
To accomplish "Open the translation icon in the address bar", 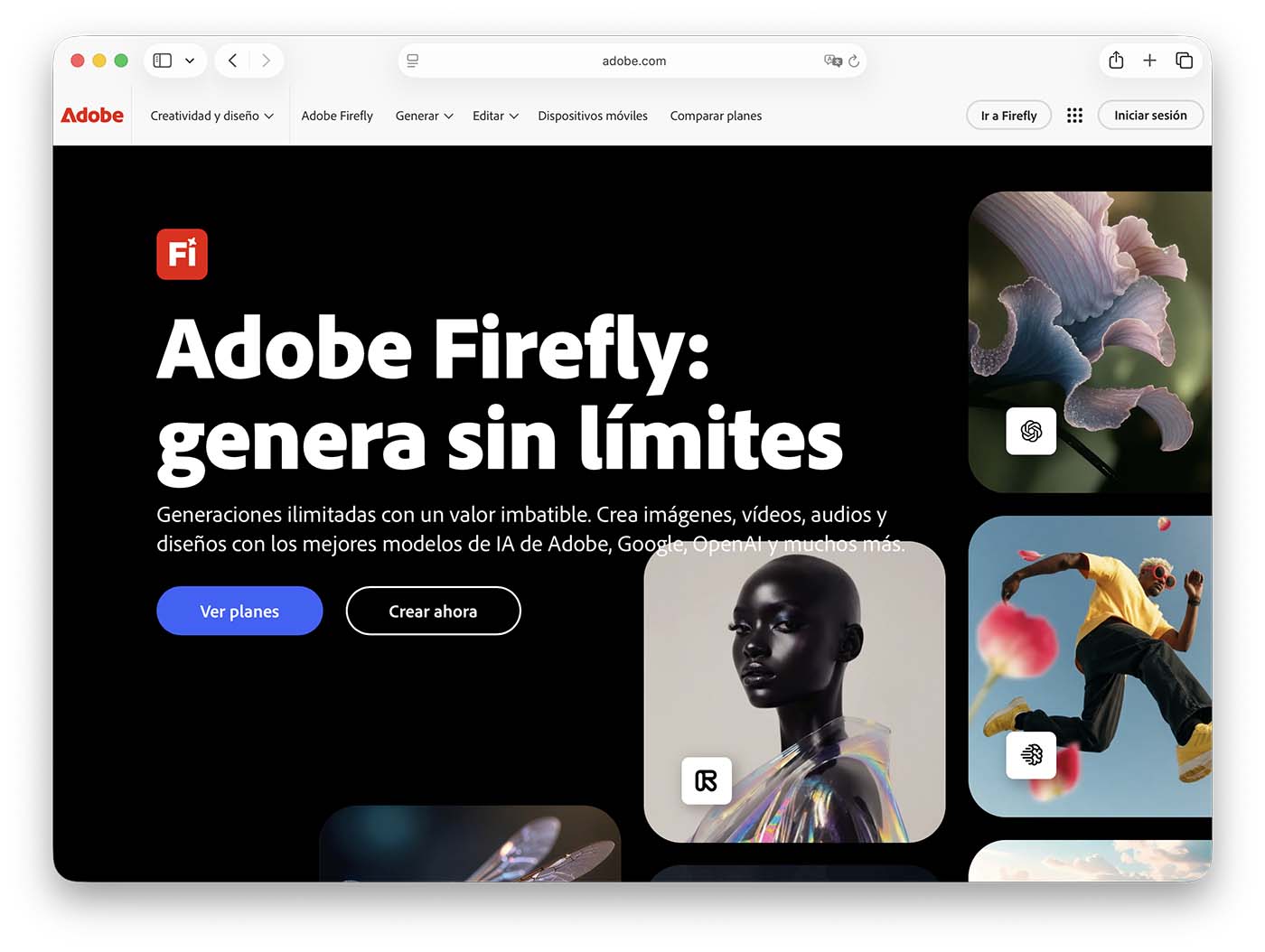I will click(833, 61).
